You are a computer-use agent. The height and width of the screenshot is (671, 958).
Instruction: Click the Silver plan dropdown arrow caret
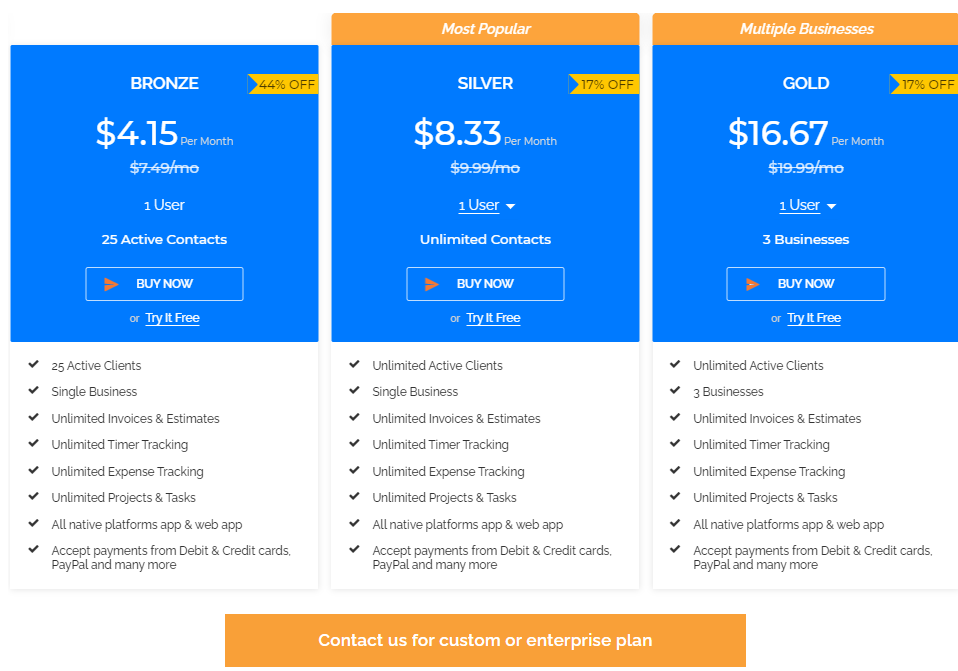[x=511, y=207]
